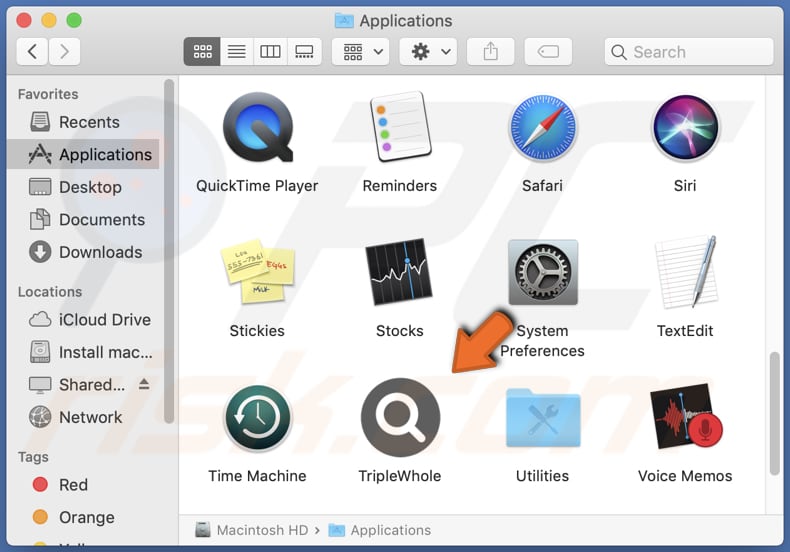Minimize the Finder window
790x552 pixels.
(x=49, y=20)
